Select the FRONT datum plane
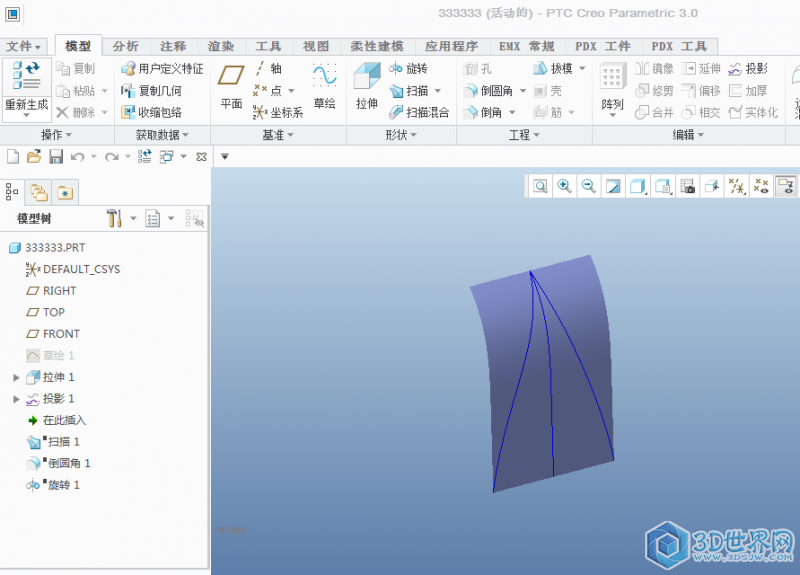This screenshot has height=575, width=800. pos(53,334)
